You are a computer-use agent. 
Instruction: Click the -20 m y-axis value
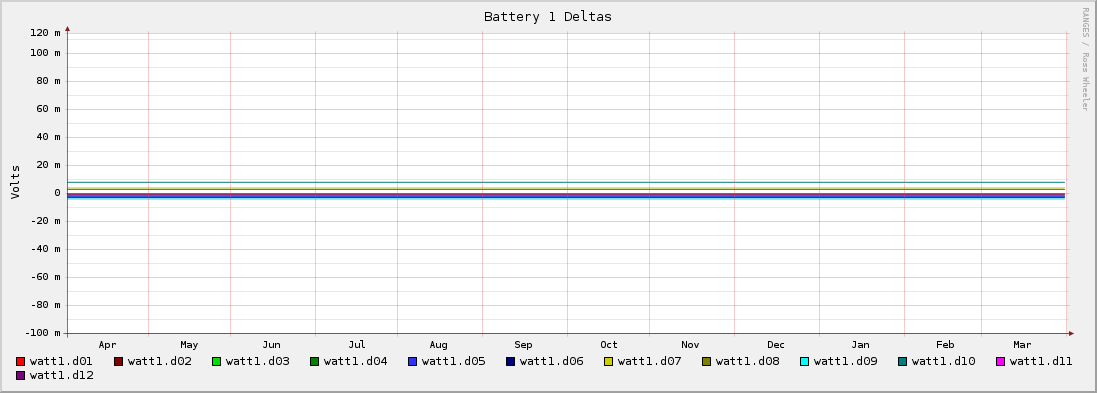pos(45,221)
